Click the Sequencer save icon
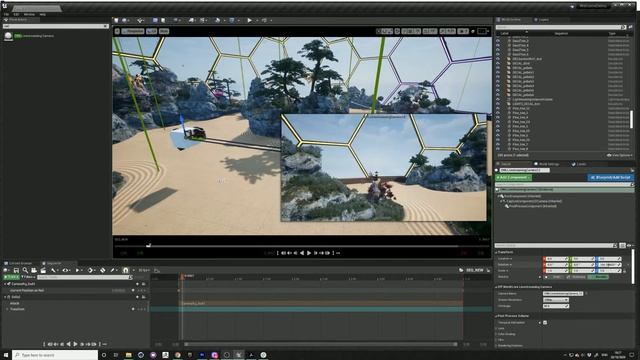The image size is (640, 360). (x=16, y=270)
